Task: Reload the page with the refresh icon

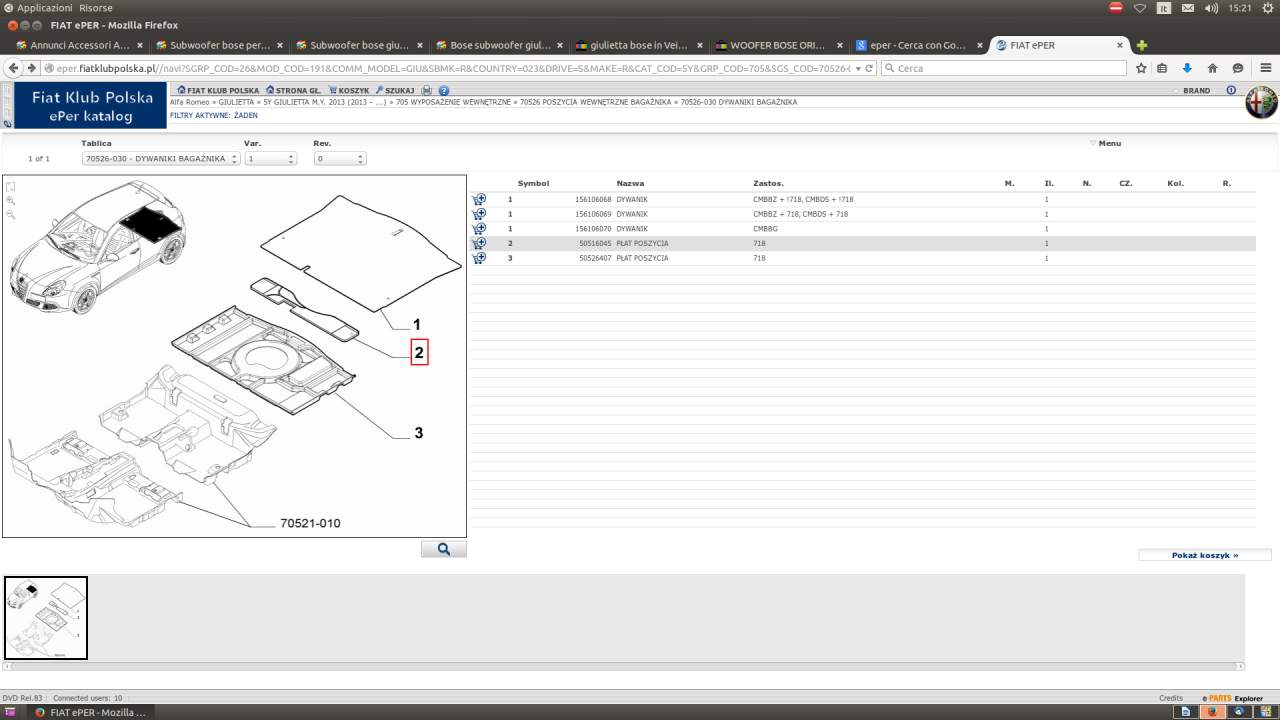Action: (x=869, y=68)
